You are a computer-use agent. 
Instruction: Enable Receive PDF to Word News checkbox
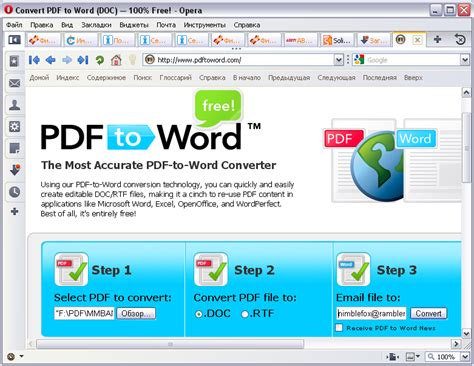click(339, 328)
